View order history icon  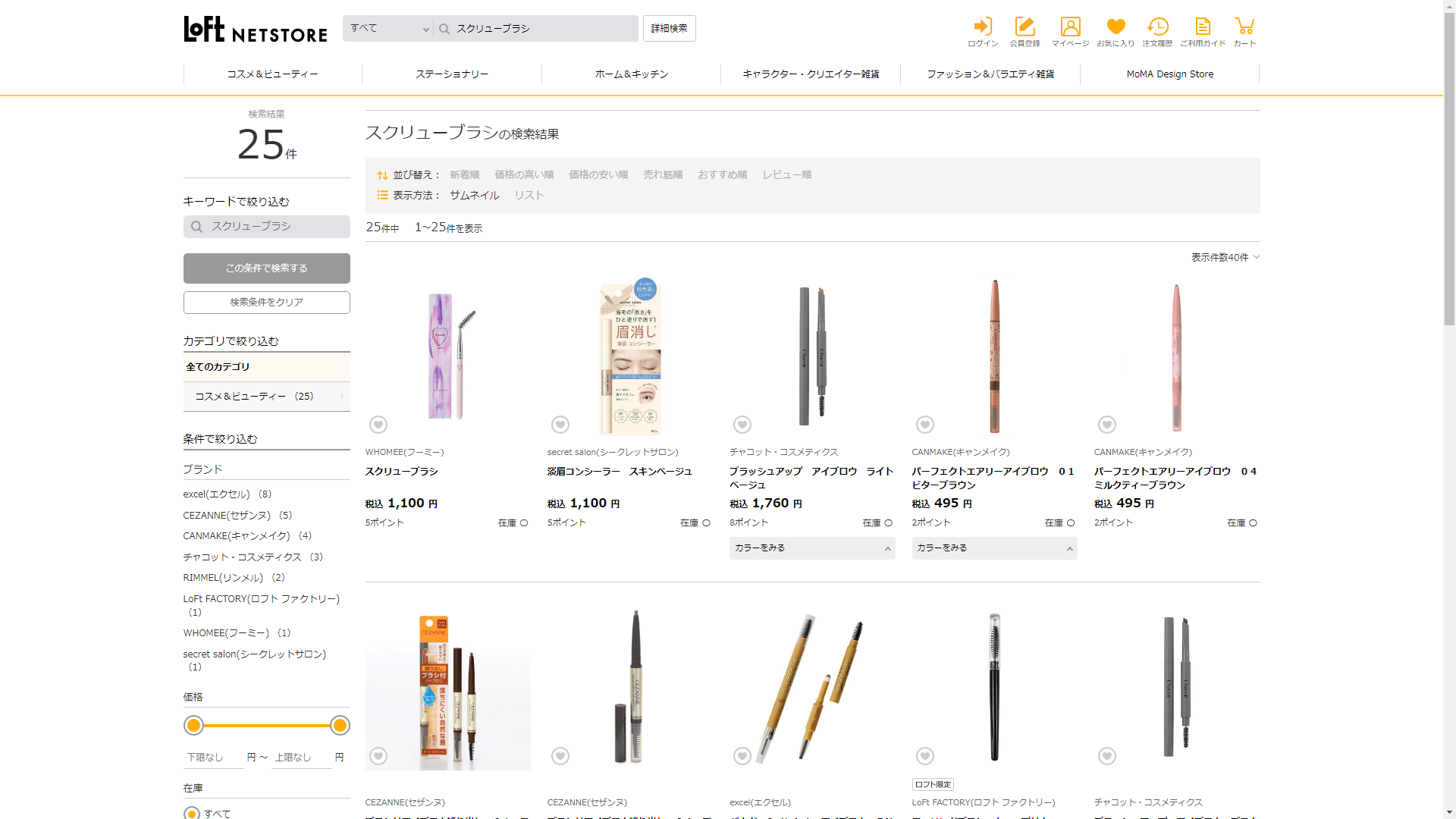[x=1157, y=32]
